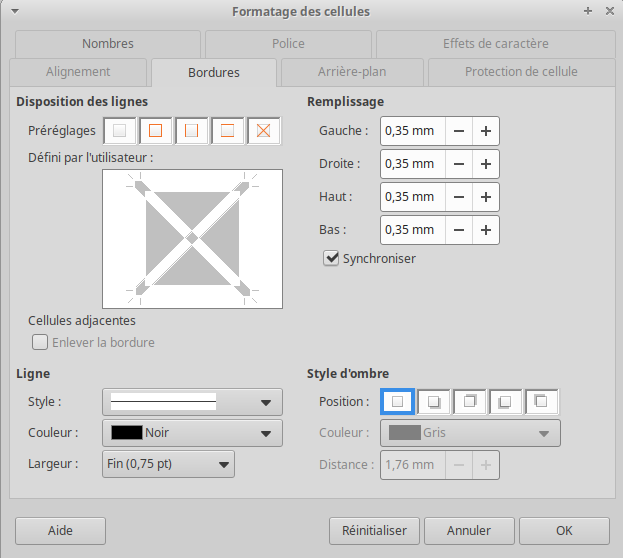The image size is (623, 558).
Task: Click the user-defined border preview area
Action: 192,238
